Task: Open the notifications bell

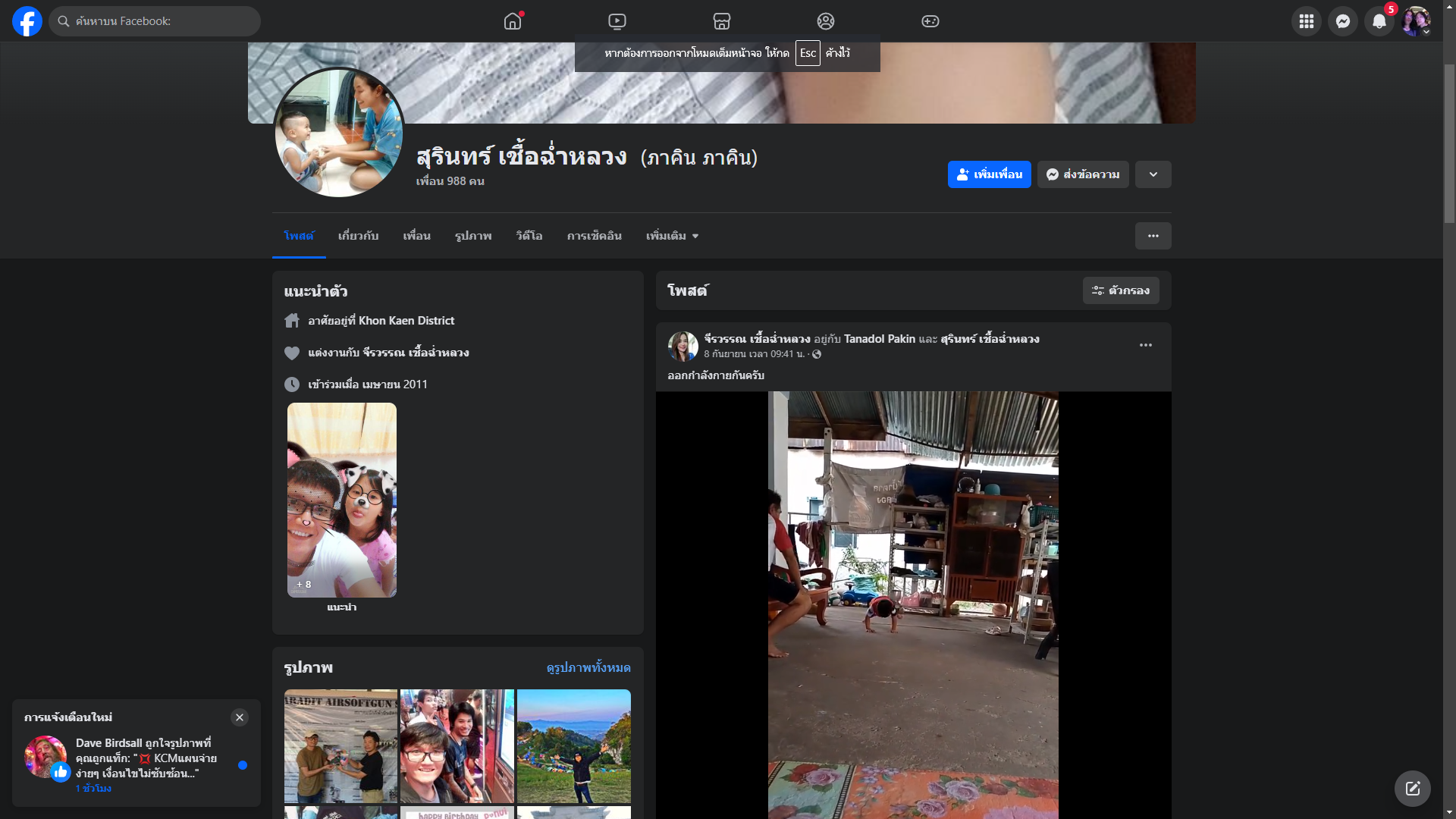Action: (x=1379, y=21)
